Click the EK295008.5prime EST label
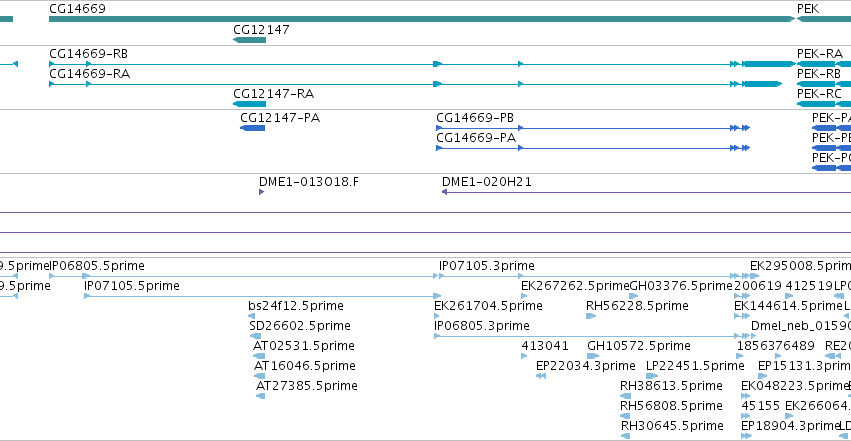This screenshot has width=851, height=441. pos(801,266)
